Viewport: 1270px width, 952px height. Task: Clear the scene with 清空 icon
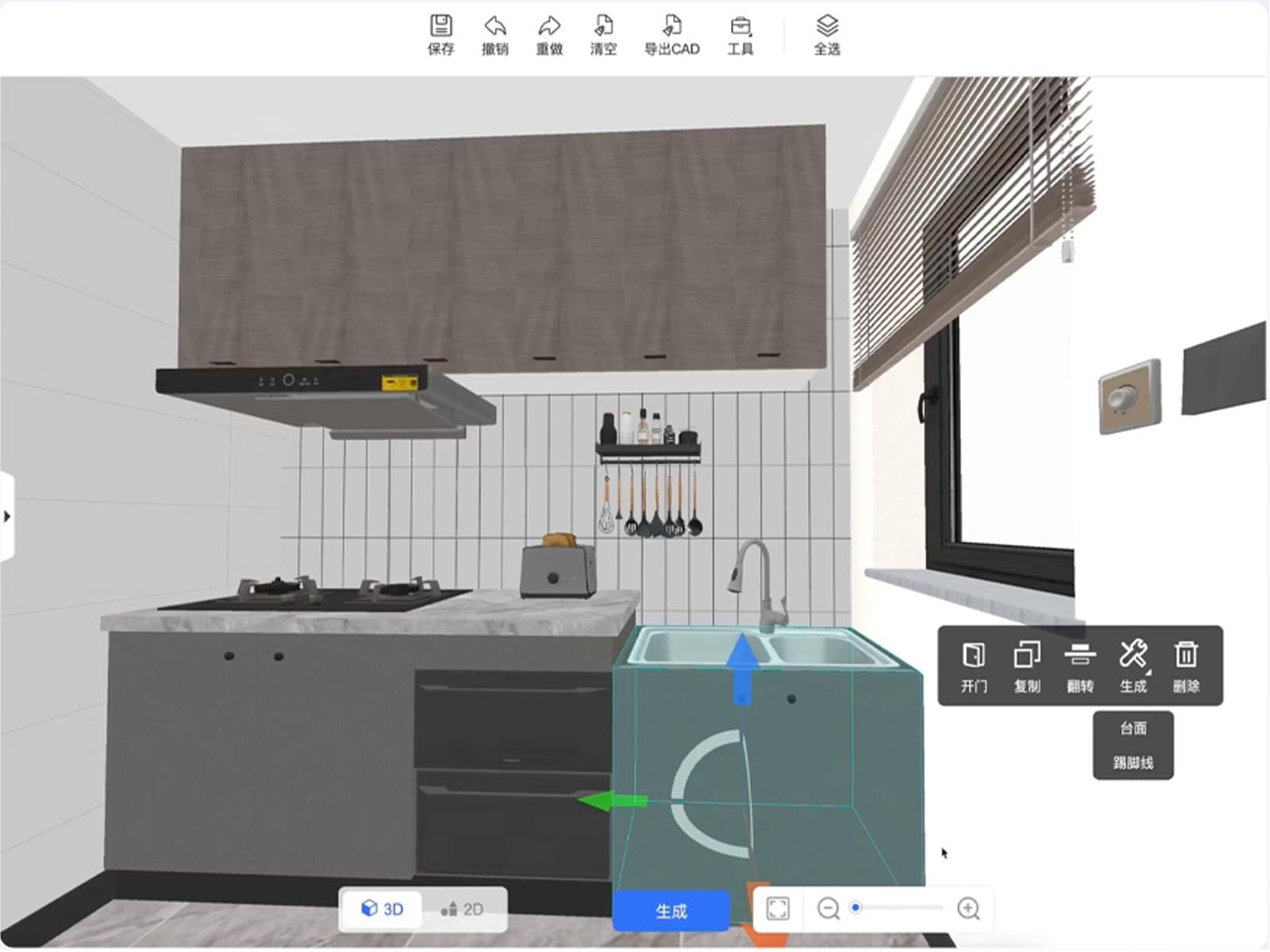603,35
